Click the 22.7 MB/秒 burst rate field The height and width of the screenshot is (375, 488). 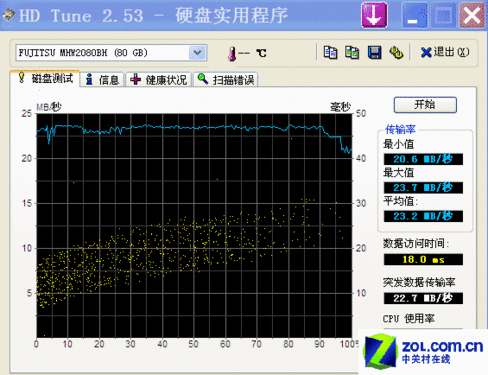tap(423, 298)
